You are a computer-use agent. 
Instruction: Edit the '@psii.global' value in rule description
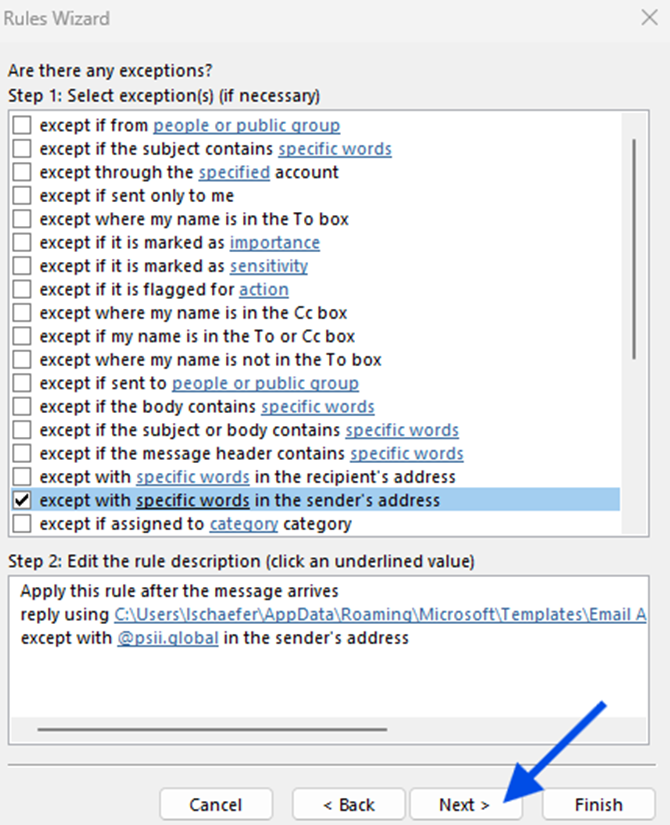click(167, 638)
